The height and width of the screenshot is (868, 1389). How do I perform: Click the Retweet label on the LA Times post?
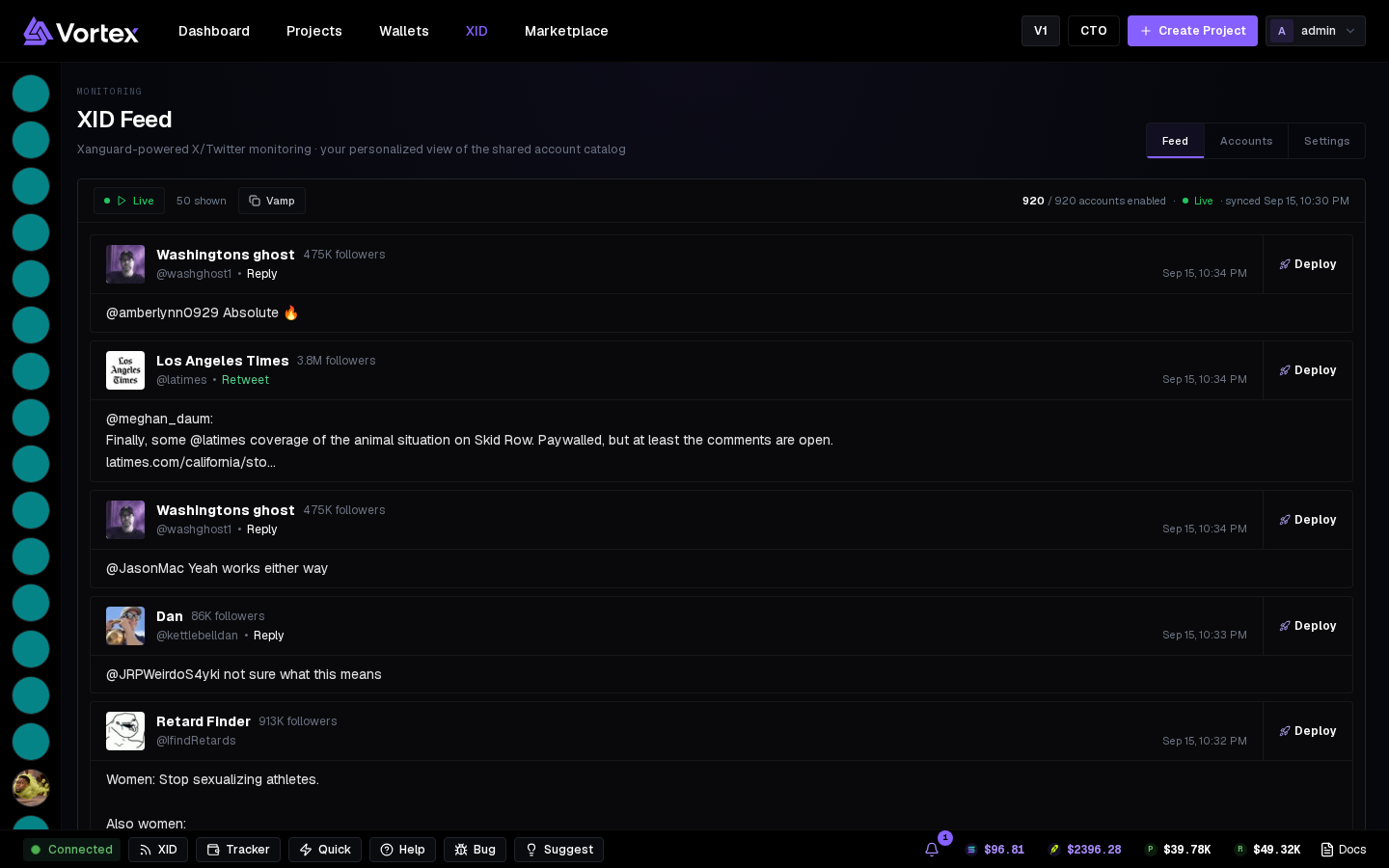tap(245, 380)
